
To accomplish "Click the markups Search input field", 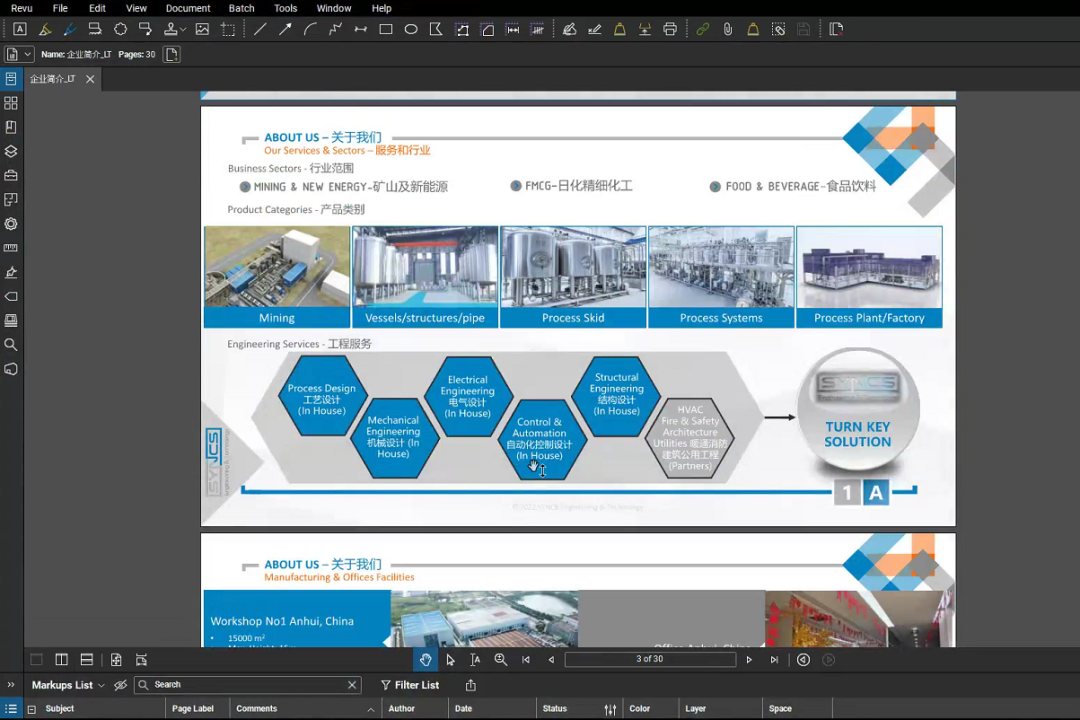I will pos(248,685).
